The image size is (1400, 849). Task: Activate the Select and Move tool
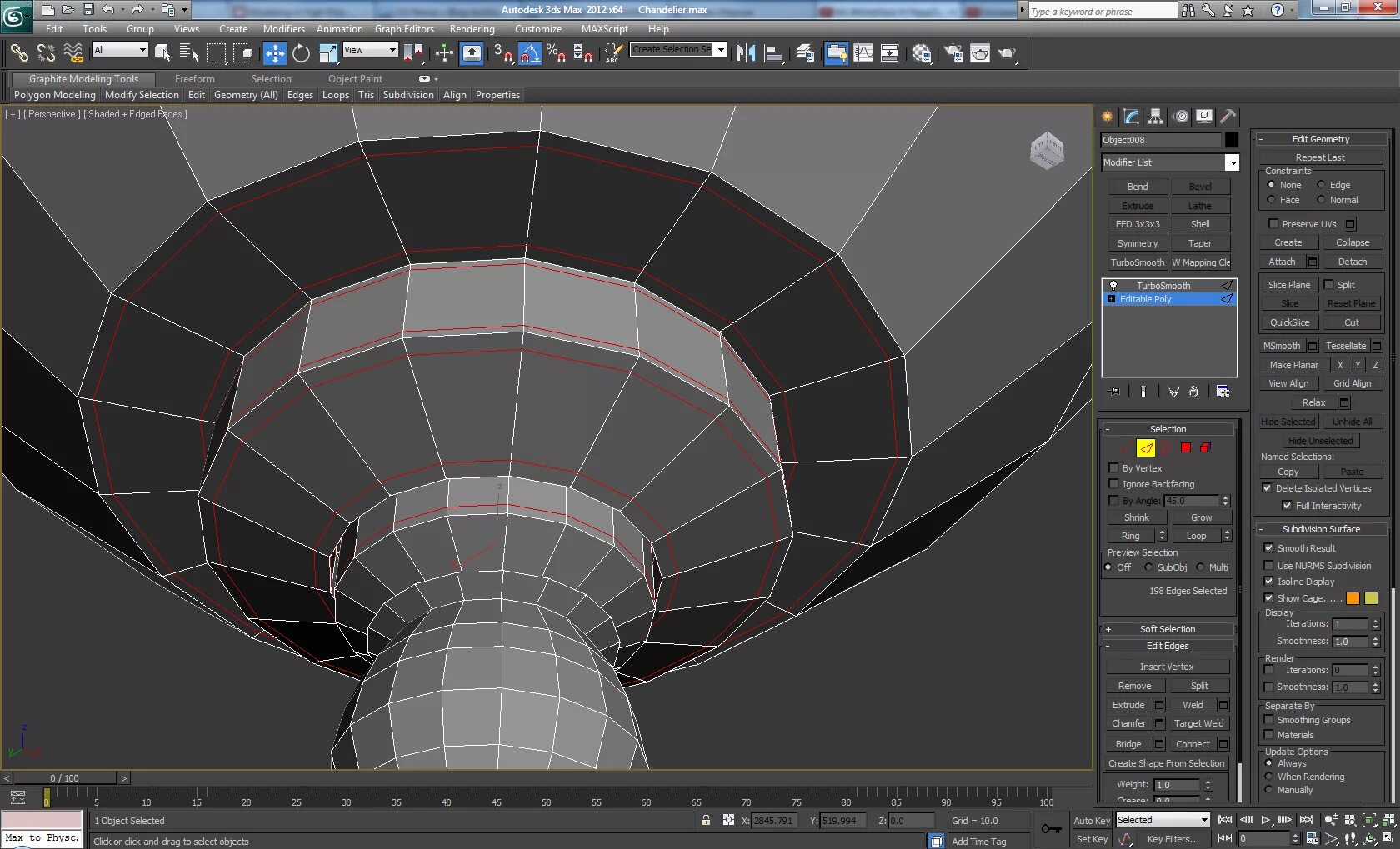click(x=274, y=53)
